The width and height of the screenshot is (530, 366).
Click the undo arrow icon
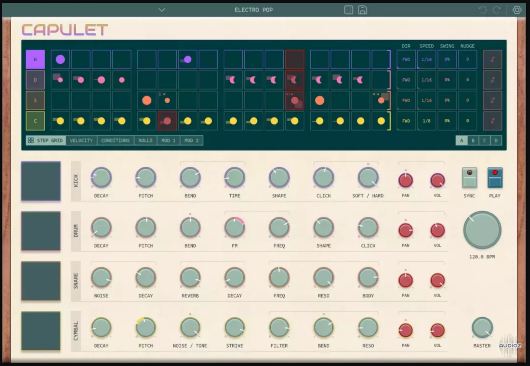point(483,10)
